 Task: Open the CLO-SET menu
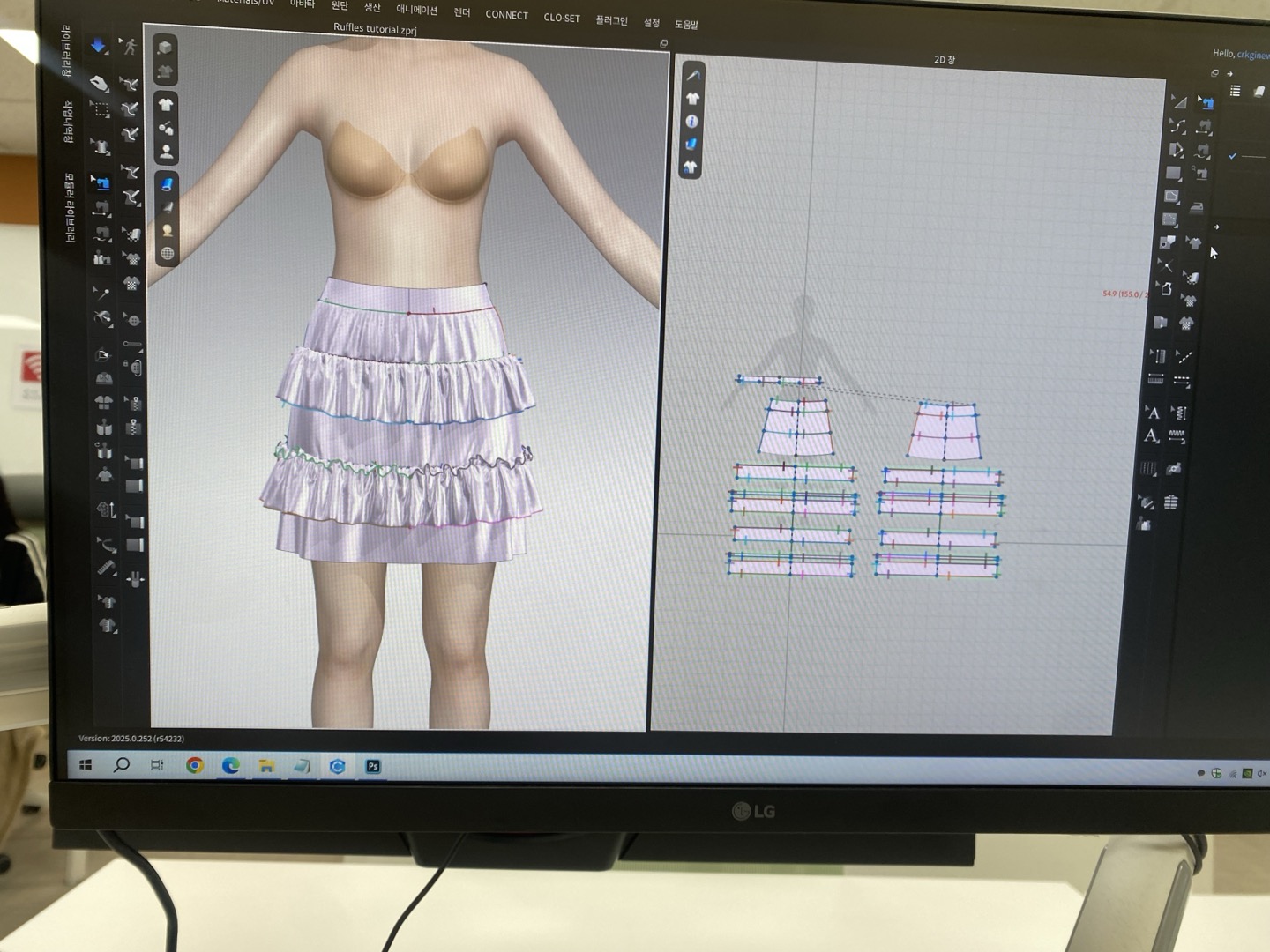coord(562,18)
